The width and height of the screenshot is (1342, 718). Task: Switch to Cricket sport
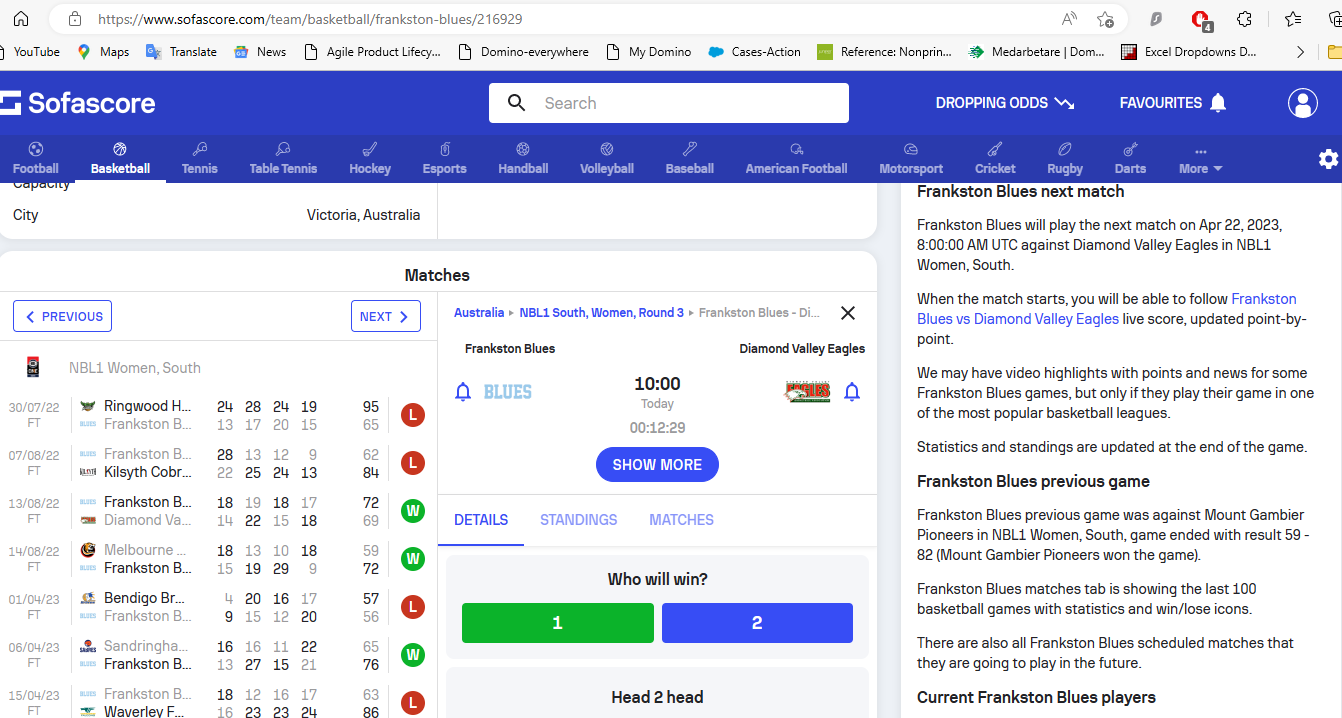(x=995, y=159)
